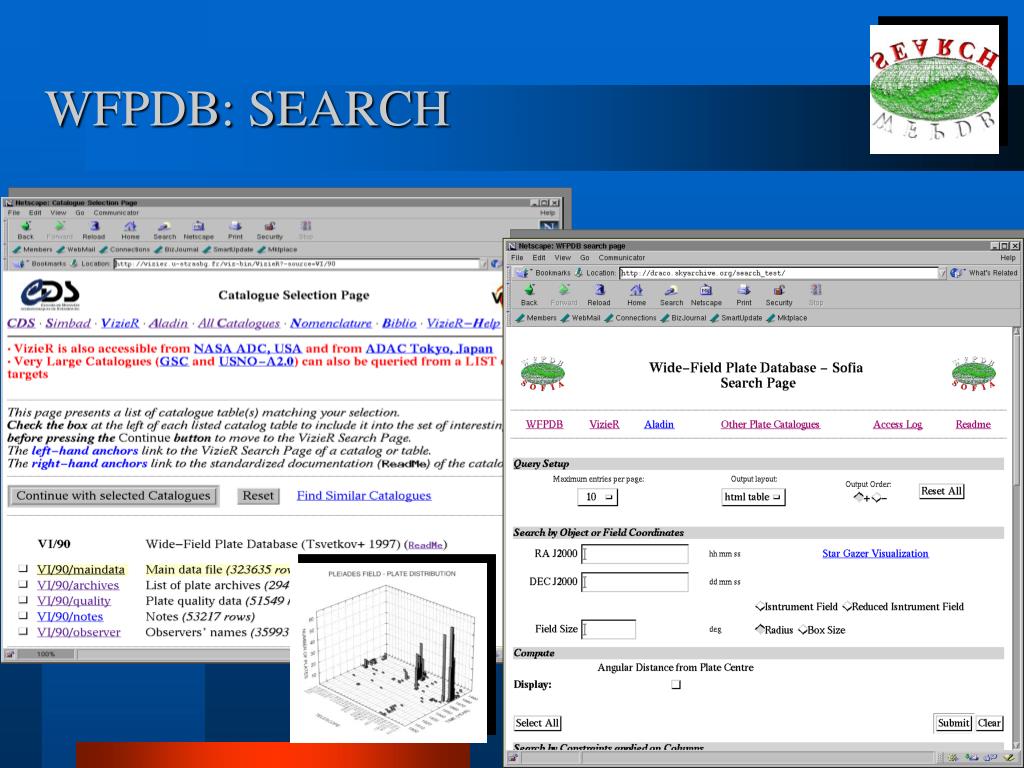Click Continue with selected Catalogues button

point(114,496)
